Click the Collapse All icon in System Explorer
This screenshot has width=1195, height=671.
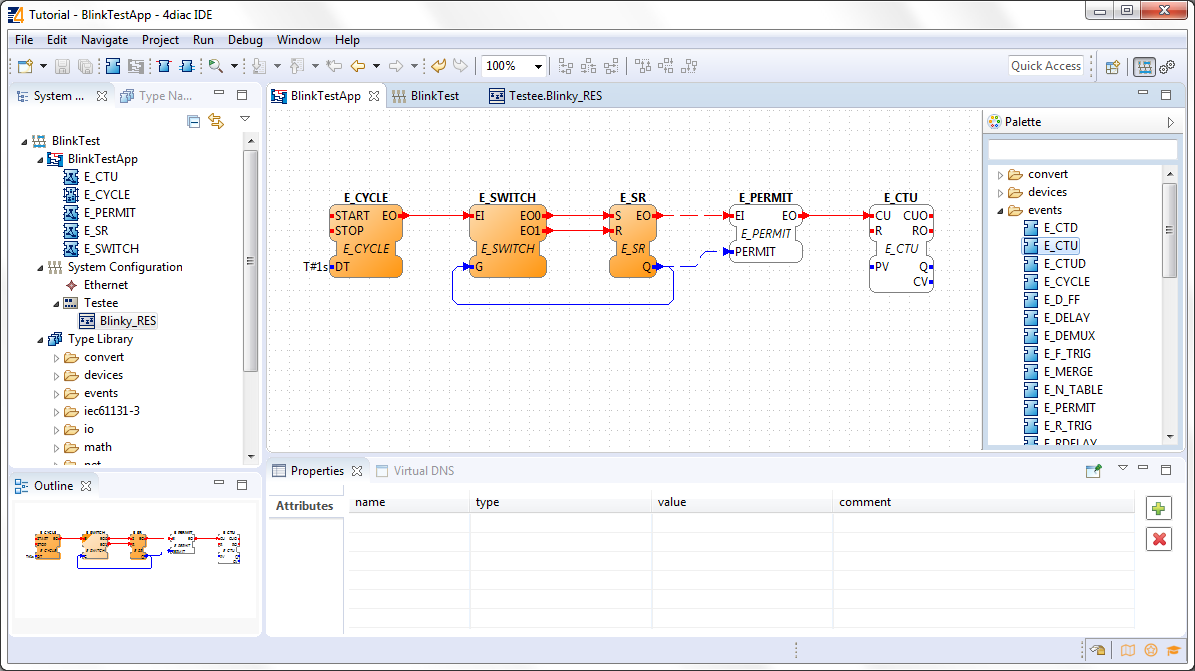[194, 121]
